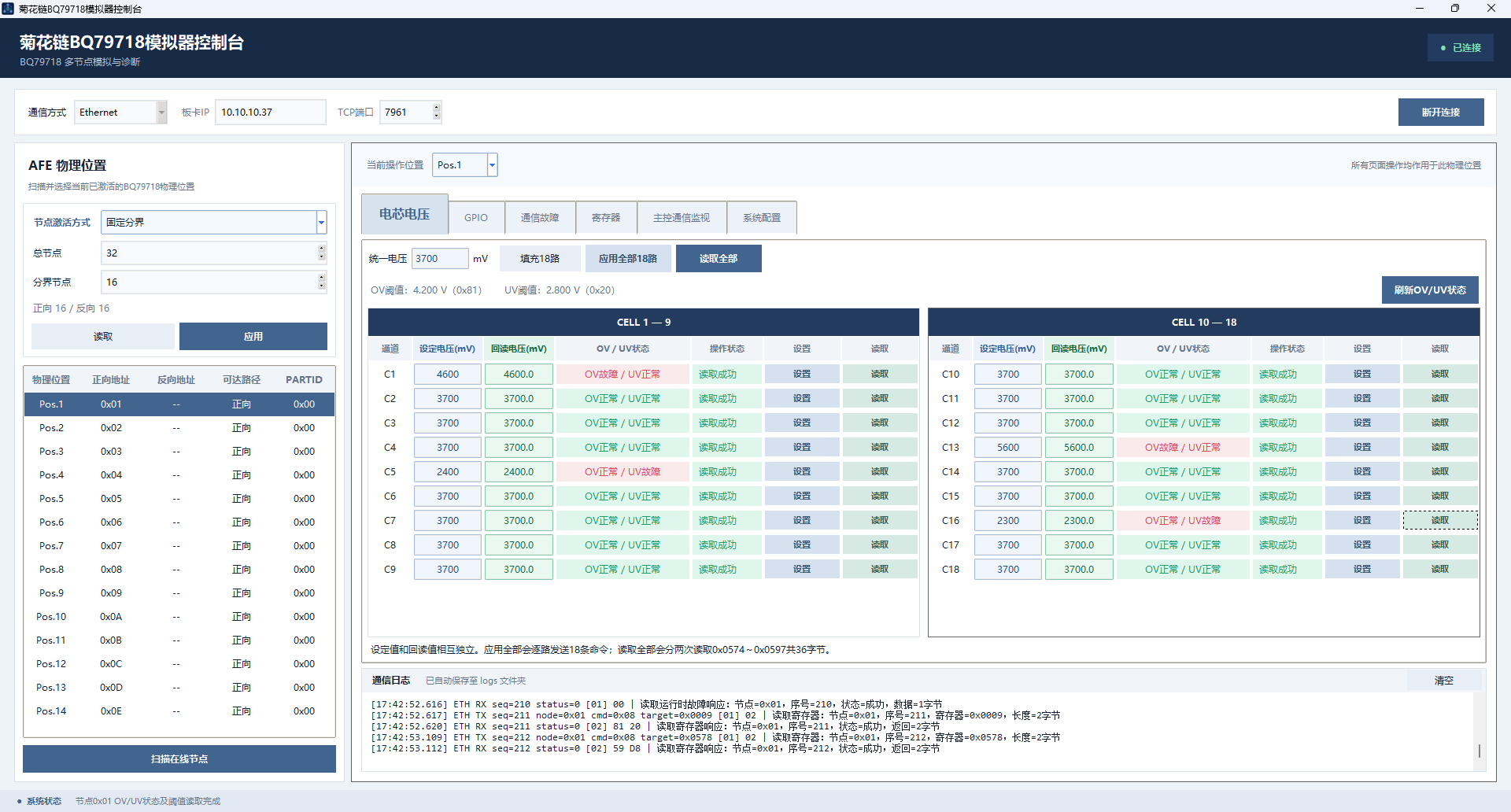Switch to the 电芯电压 tab
Screen dimensions: 1511x812
(x=405, y=214)
